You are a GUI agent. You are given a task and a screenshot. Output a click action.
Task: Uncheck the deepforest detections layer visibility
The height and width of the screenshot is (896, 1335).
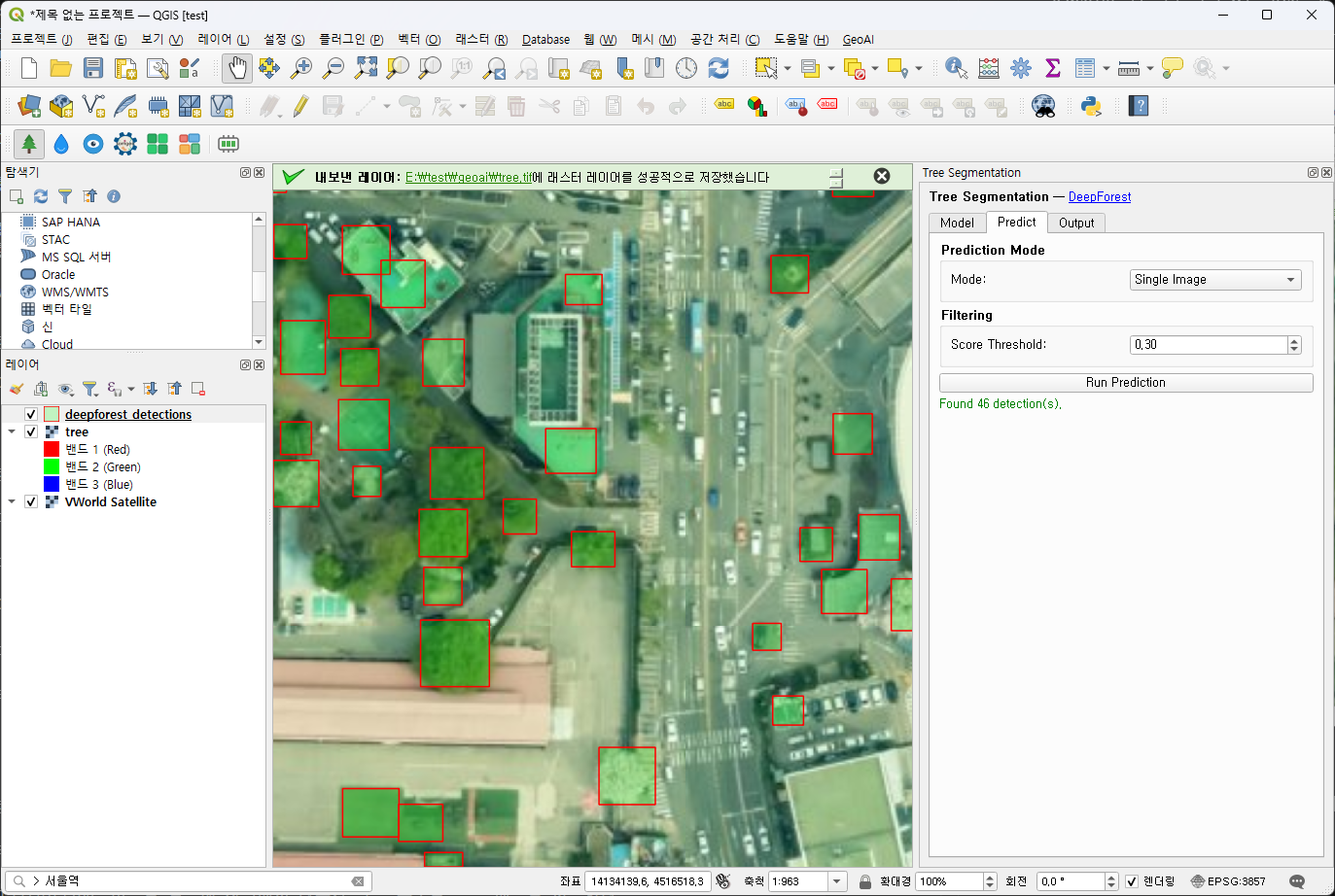(x=31, y=414)
